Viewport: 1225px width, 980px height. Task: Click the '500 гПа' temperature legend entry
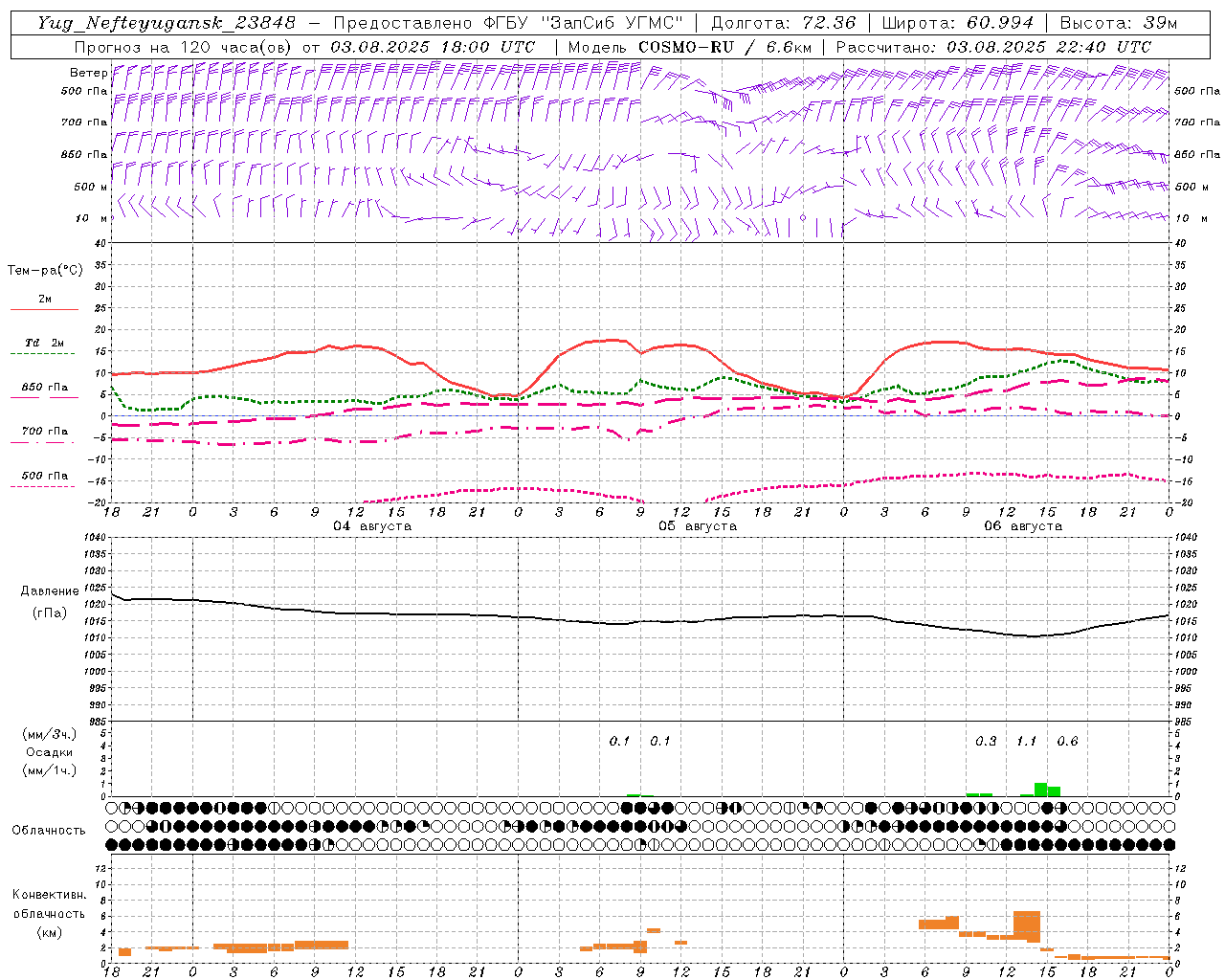coord(45,476)
